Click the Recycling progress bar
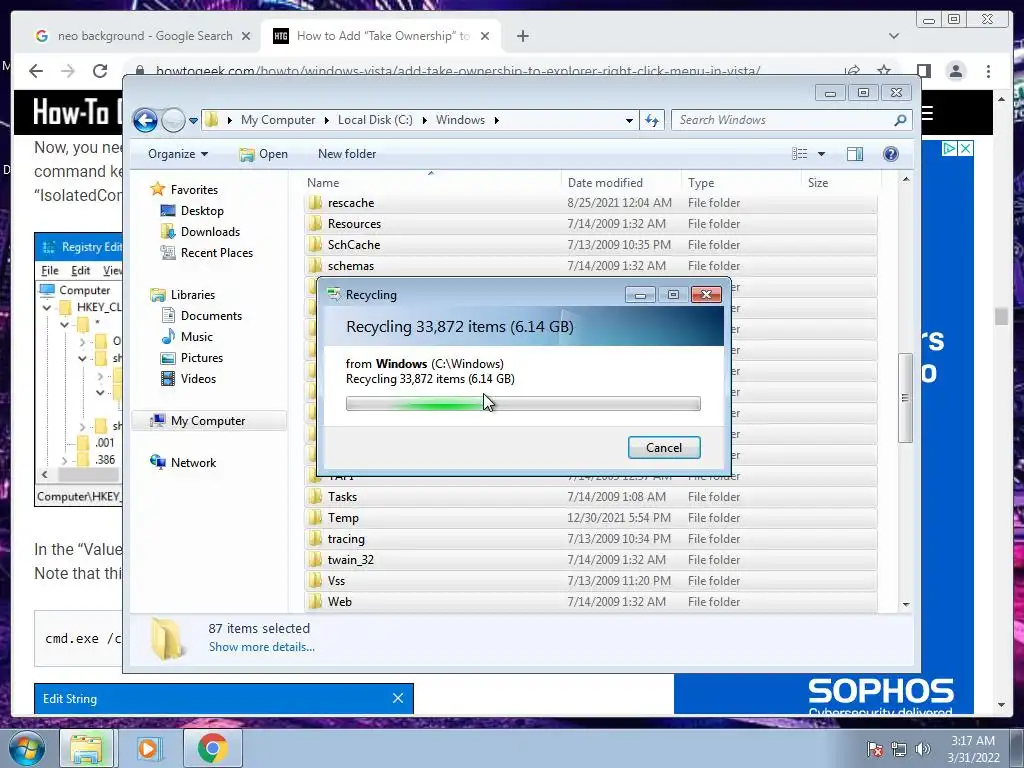 pyautogui.click(x=523, y=404)
